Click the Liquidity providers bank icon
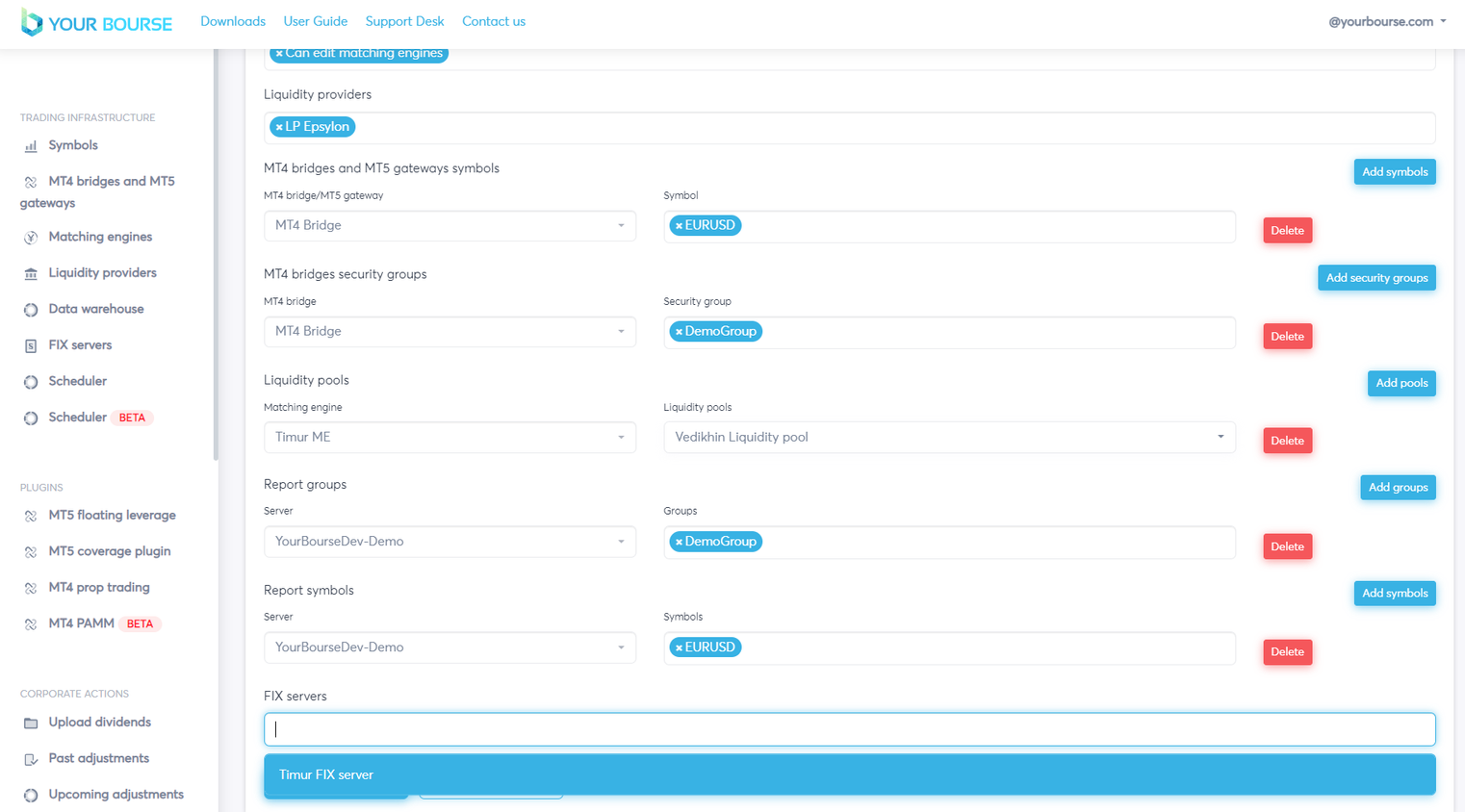 [31, 274]
